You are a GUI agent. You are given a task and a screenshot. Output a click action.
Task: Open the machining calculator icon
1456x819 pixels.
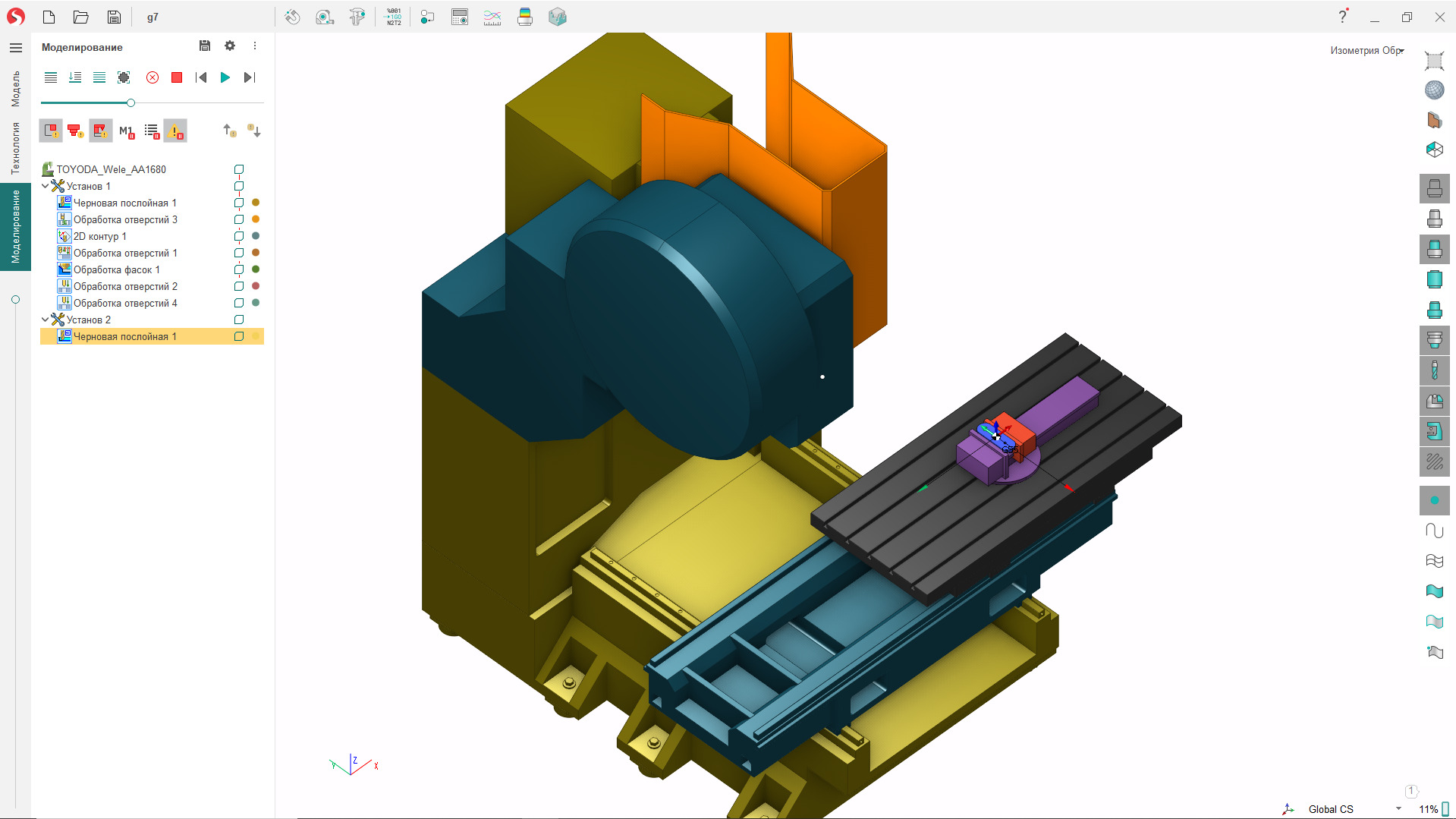[x=459, y=17]
